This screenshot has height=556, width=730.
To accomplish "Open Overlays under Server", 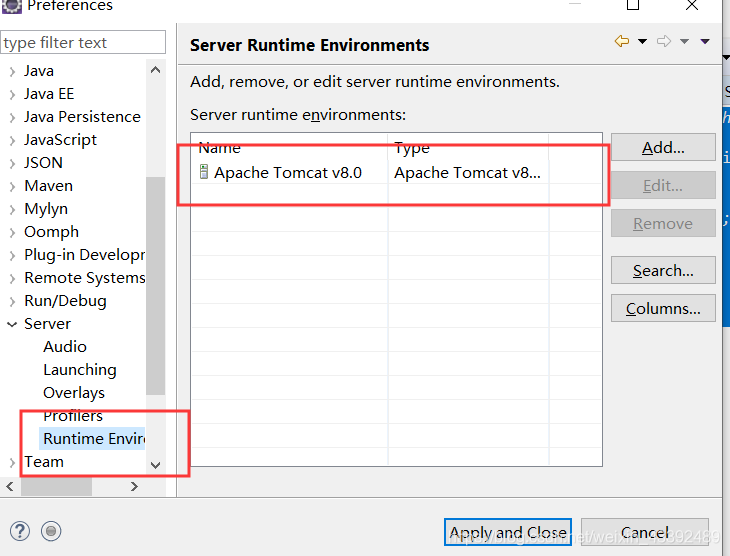I will click(x=74, y=393).
